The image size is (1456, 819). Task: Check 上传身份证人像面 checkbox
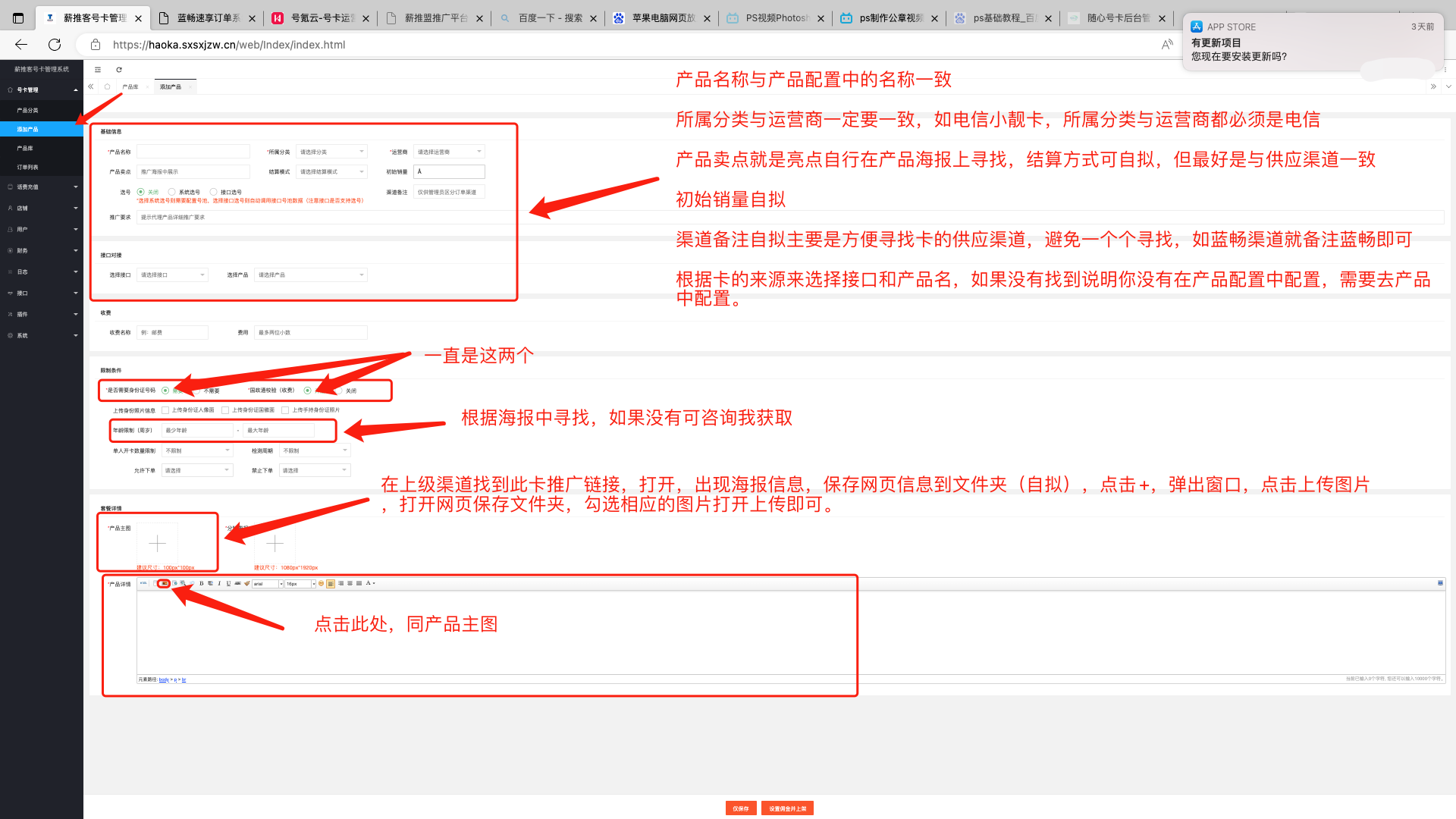pyautogui.click(x=165, y=410)
